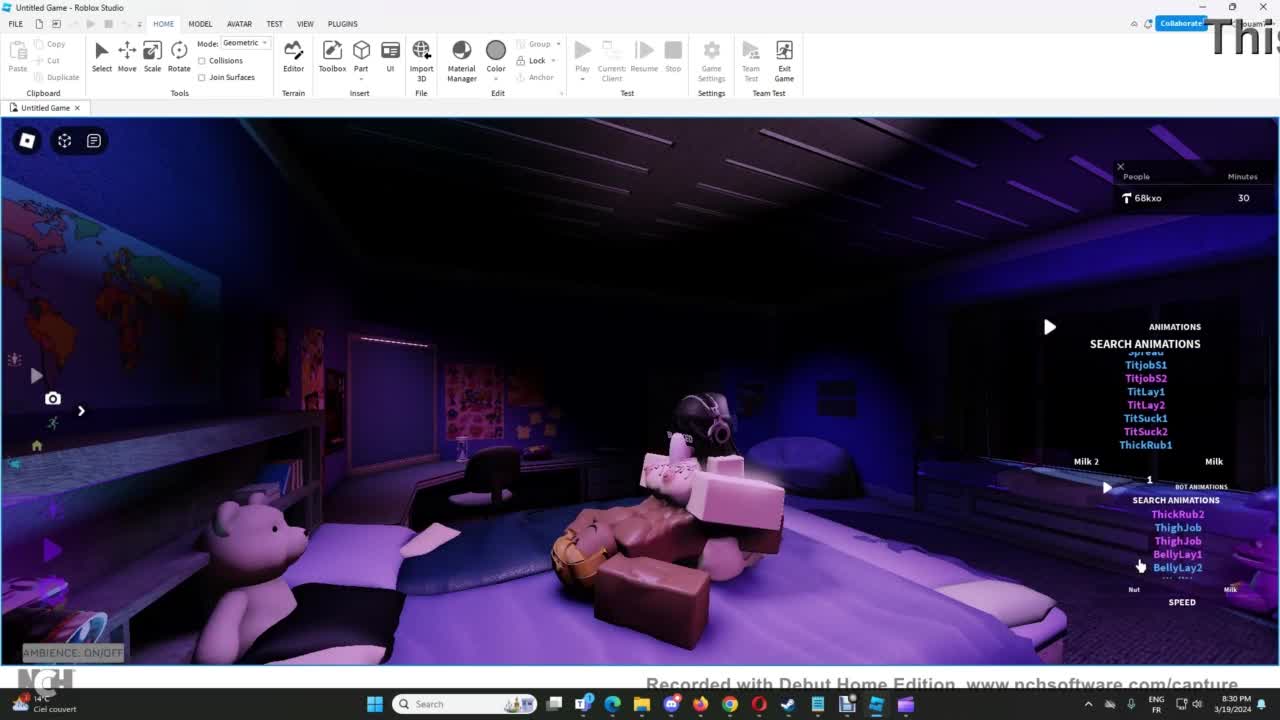Screen dimensions: 1280x720
Task: Open the Mode Geometric dropdown
Action: click(x=246, y=43)
